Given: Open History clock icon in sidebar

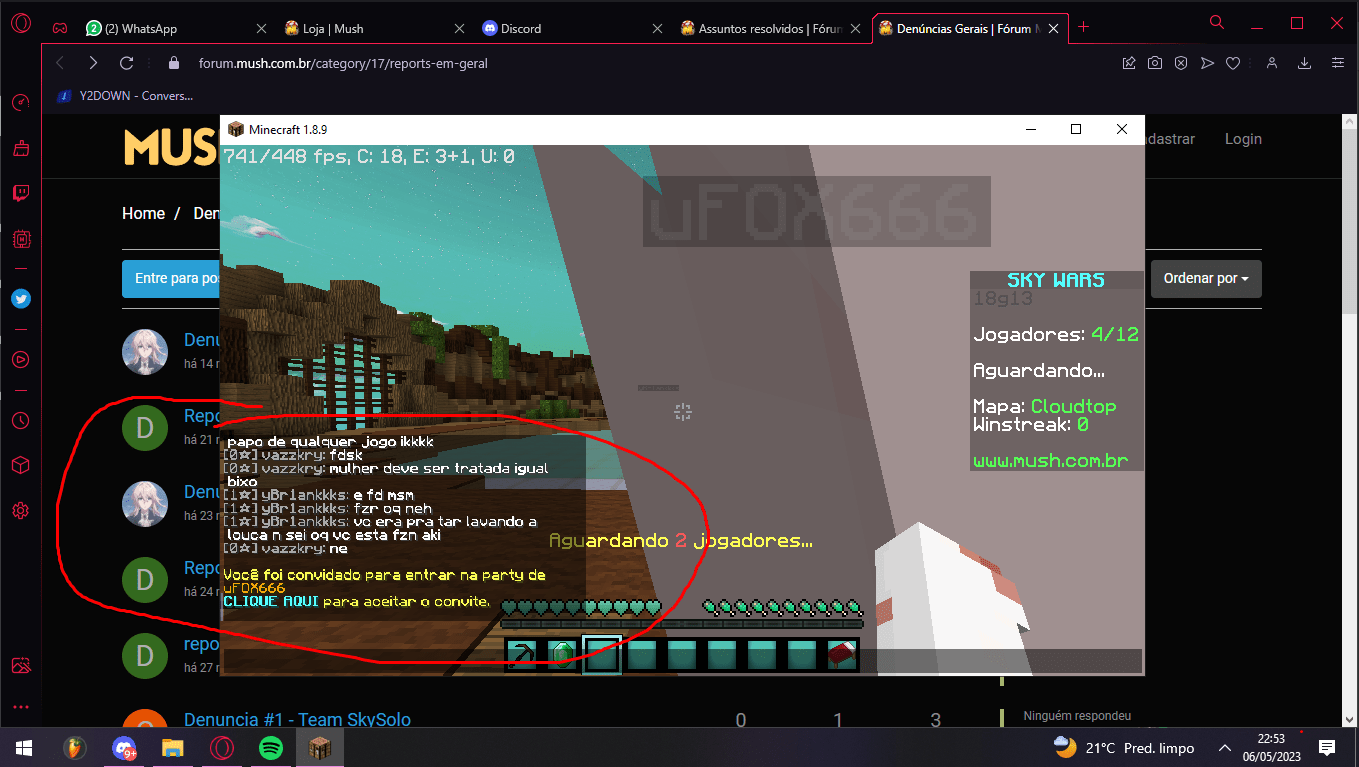Looking at the screenshot, I should coord(20,420).
